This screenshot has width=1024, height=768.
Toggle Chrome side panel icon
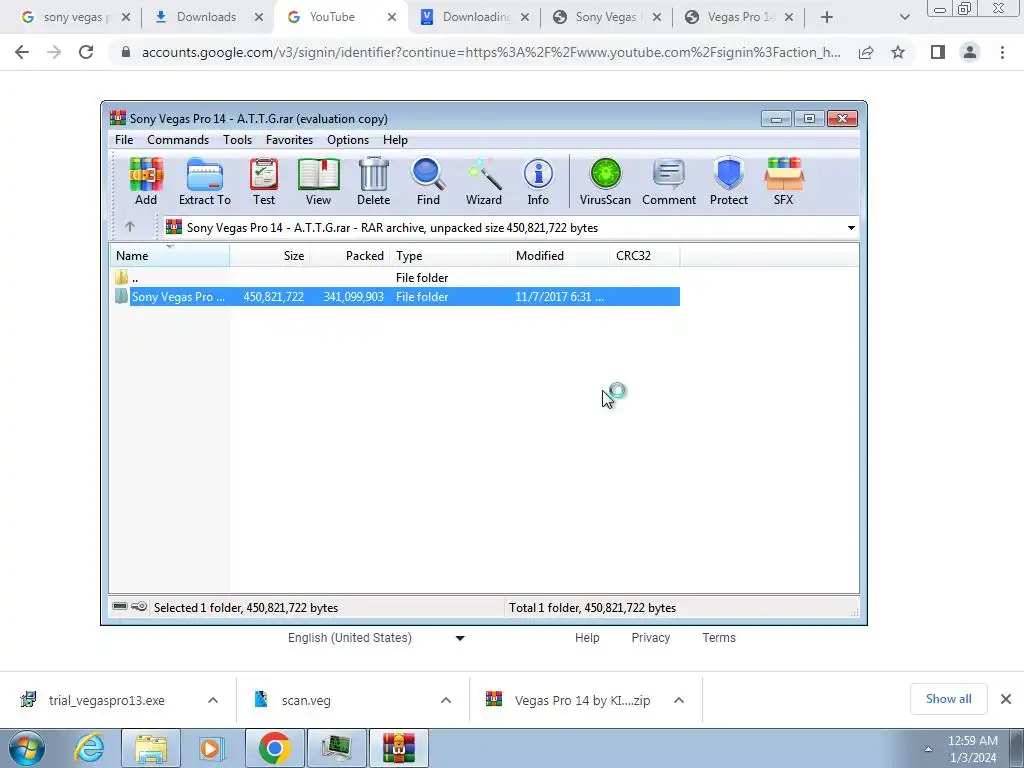(x=938, y=52)
